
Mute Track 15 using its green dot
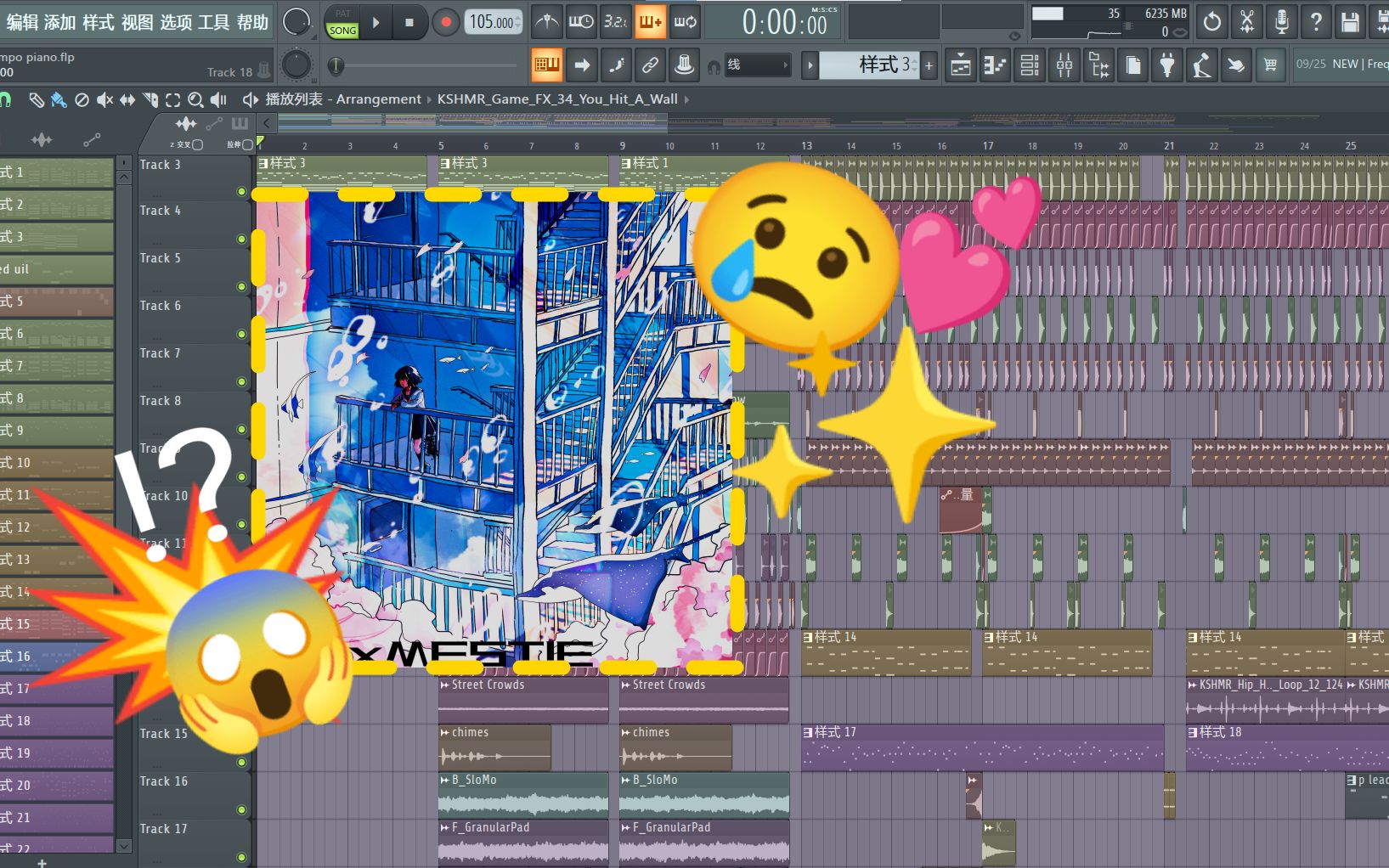click(241, 763)
